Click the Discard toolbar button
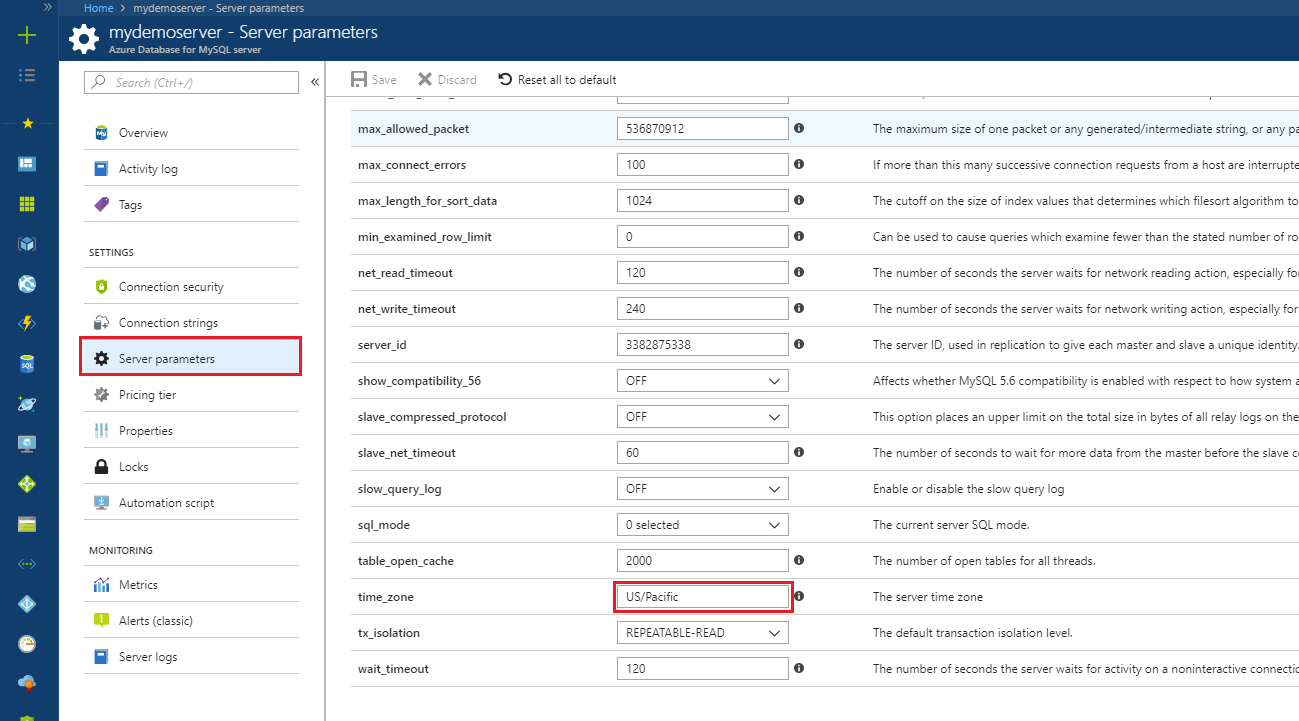Image resolution: width=1299 pixels, height=721 pixels. [x=447, y=80]
